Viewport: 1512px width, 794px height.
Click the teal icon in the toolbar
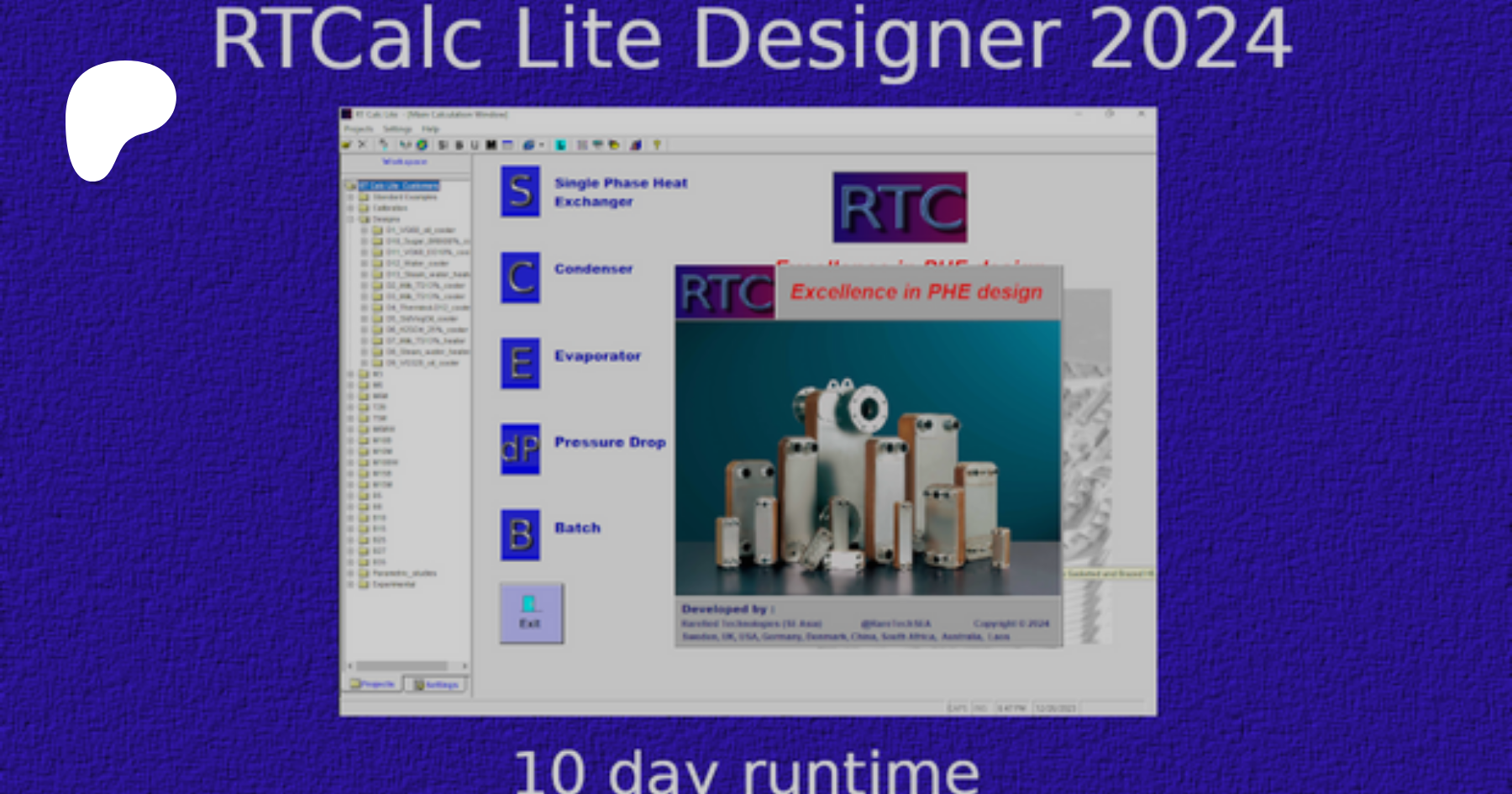pos(560,145)
